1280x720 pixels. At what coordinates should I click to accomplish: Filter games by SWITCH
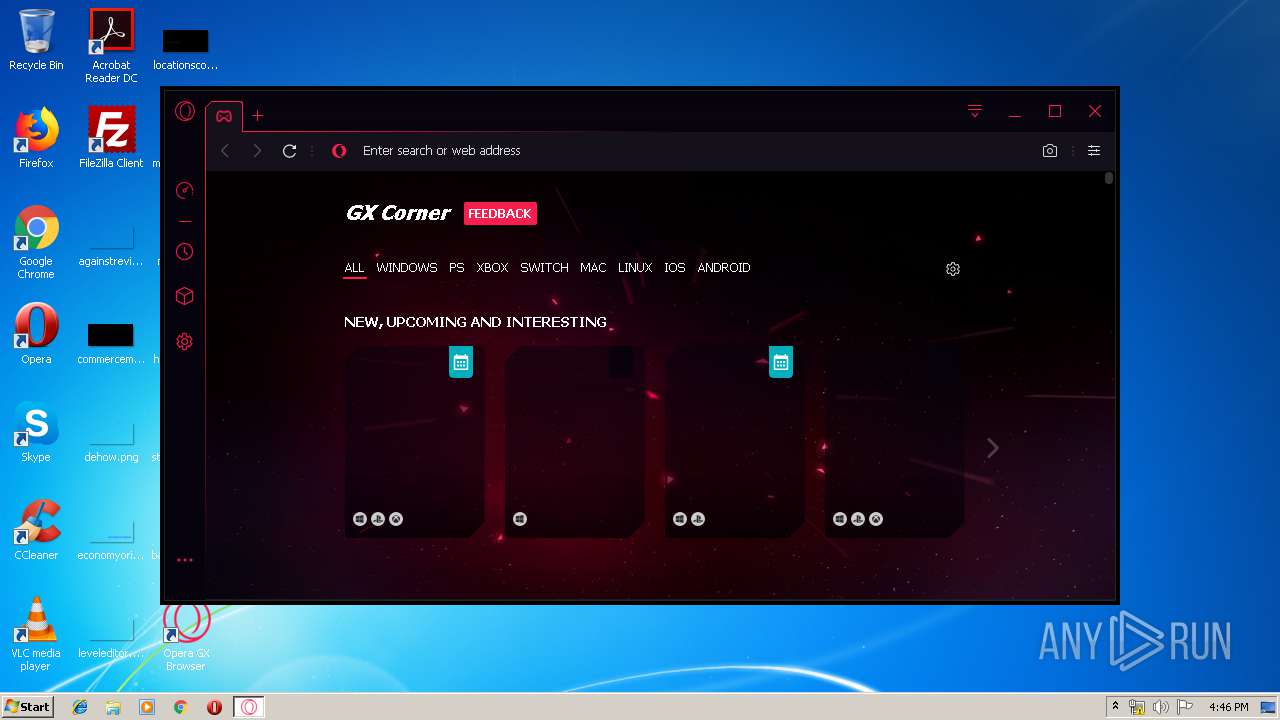tap(544, 268)
